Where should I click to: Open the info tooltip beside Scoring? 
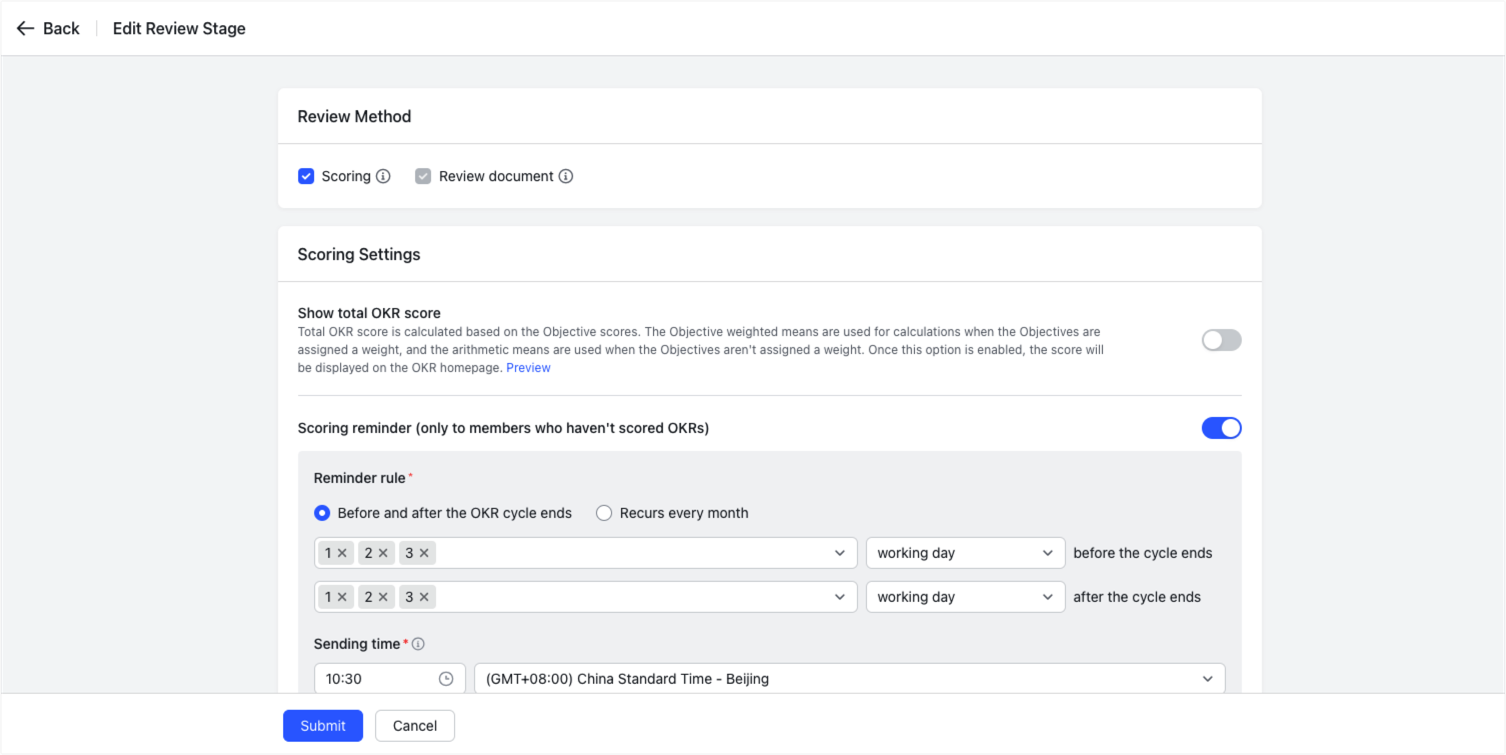click(385, 176)
